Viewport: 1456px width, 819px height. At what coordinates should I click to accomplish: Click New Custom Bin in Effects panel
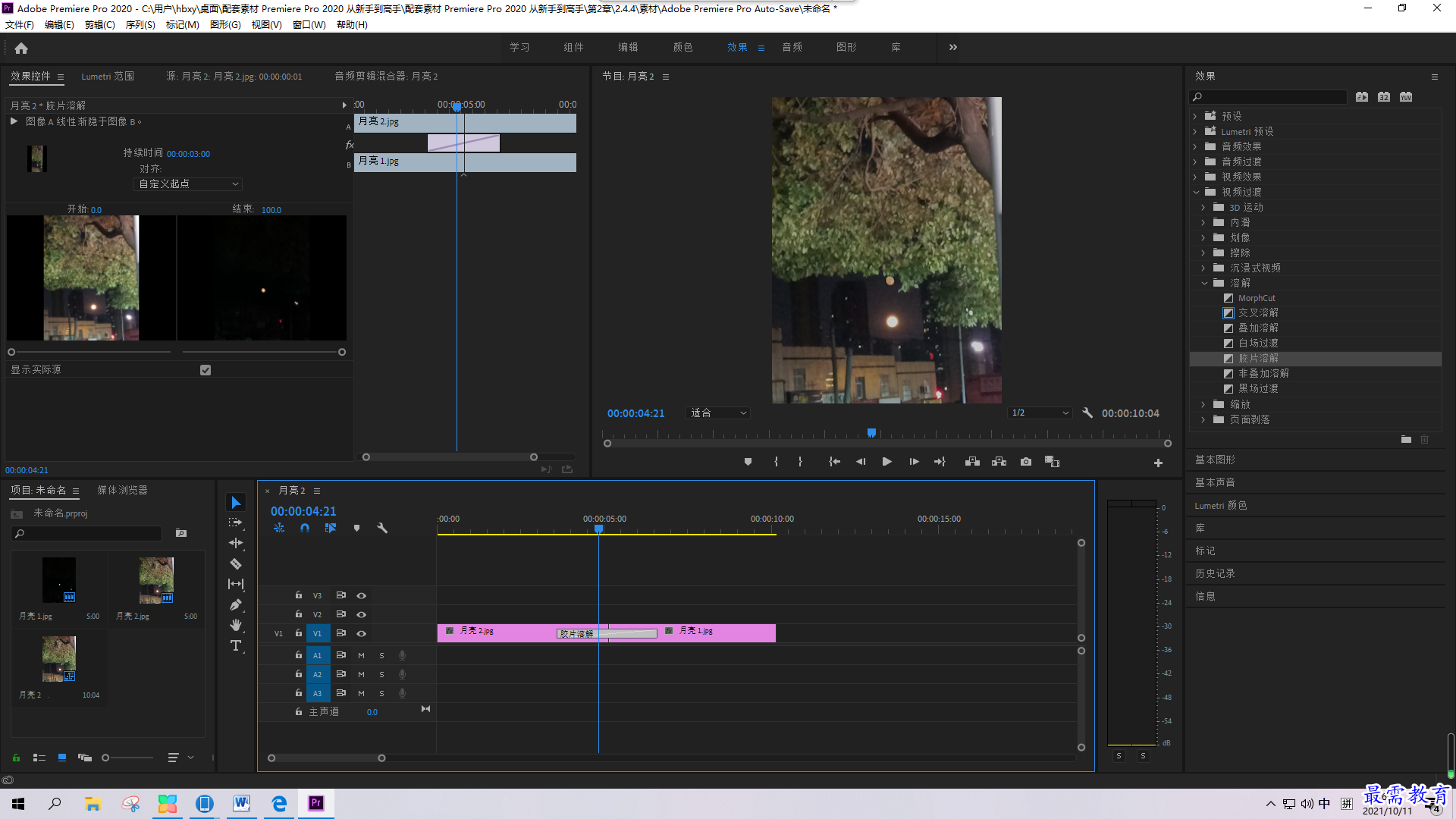[x=1406, y=440]
